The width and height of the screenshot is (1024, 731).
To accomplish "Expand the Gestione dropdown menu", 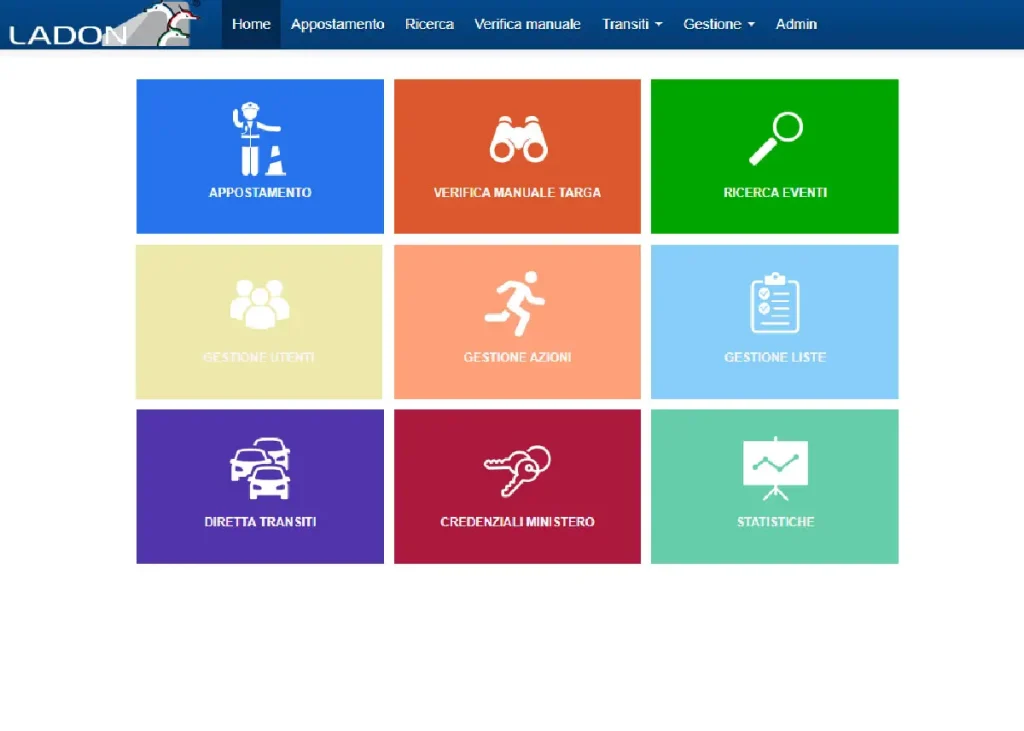I will point(719,24).
